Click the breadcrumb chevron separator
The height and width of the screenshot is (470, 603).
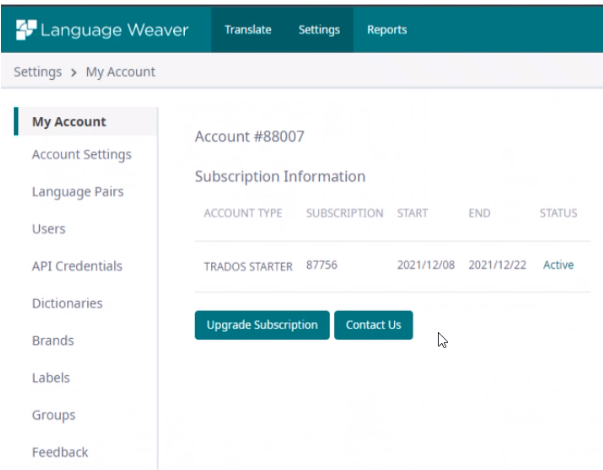pyautogui.click(x=73, y=72)
